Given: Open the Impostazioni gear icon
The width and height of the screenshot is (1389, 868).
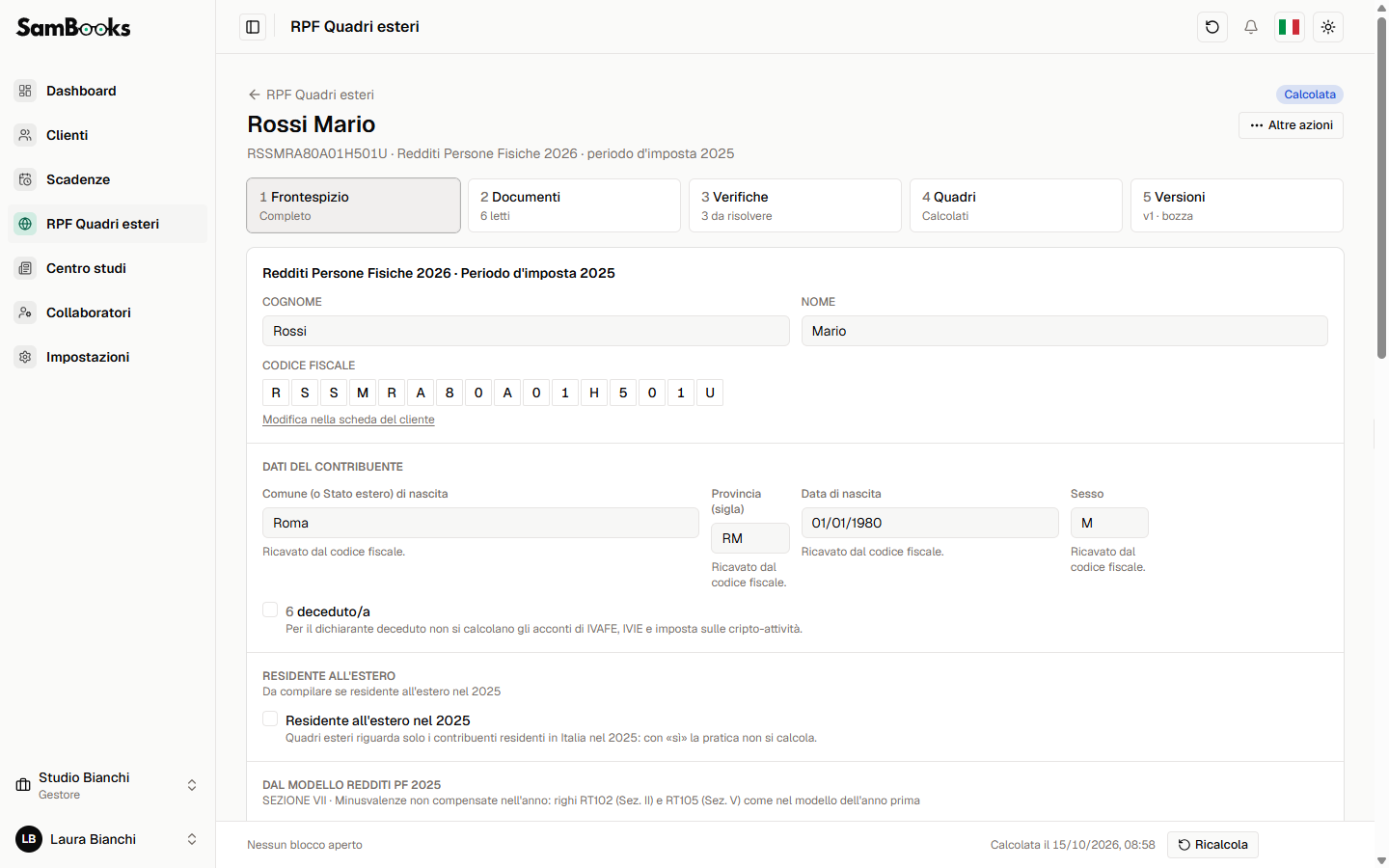Looking at the screenshot, I should (x=25, y=357).
